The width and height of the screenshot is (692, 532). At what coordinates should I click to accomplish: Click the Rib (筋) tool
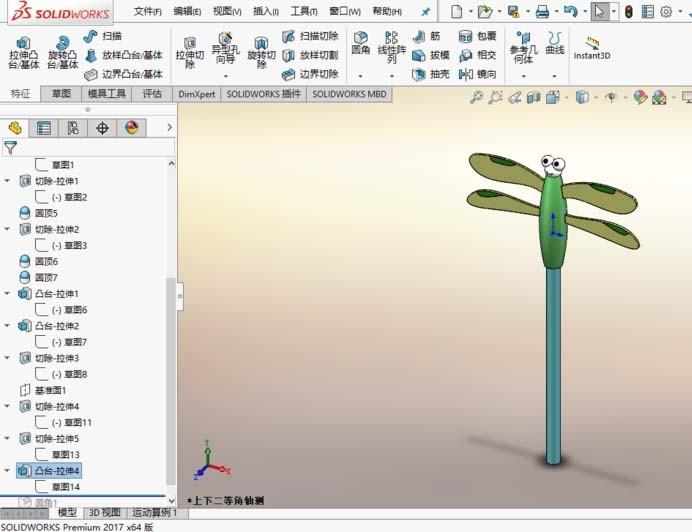(x=426, y=36)
